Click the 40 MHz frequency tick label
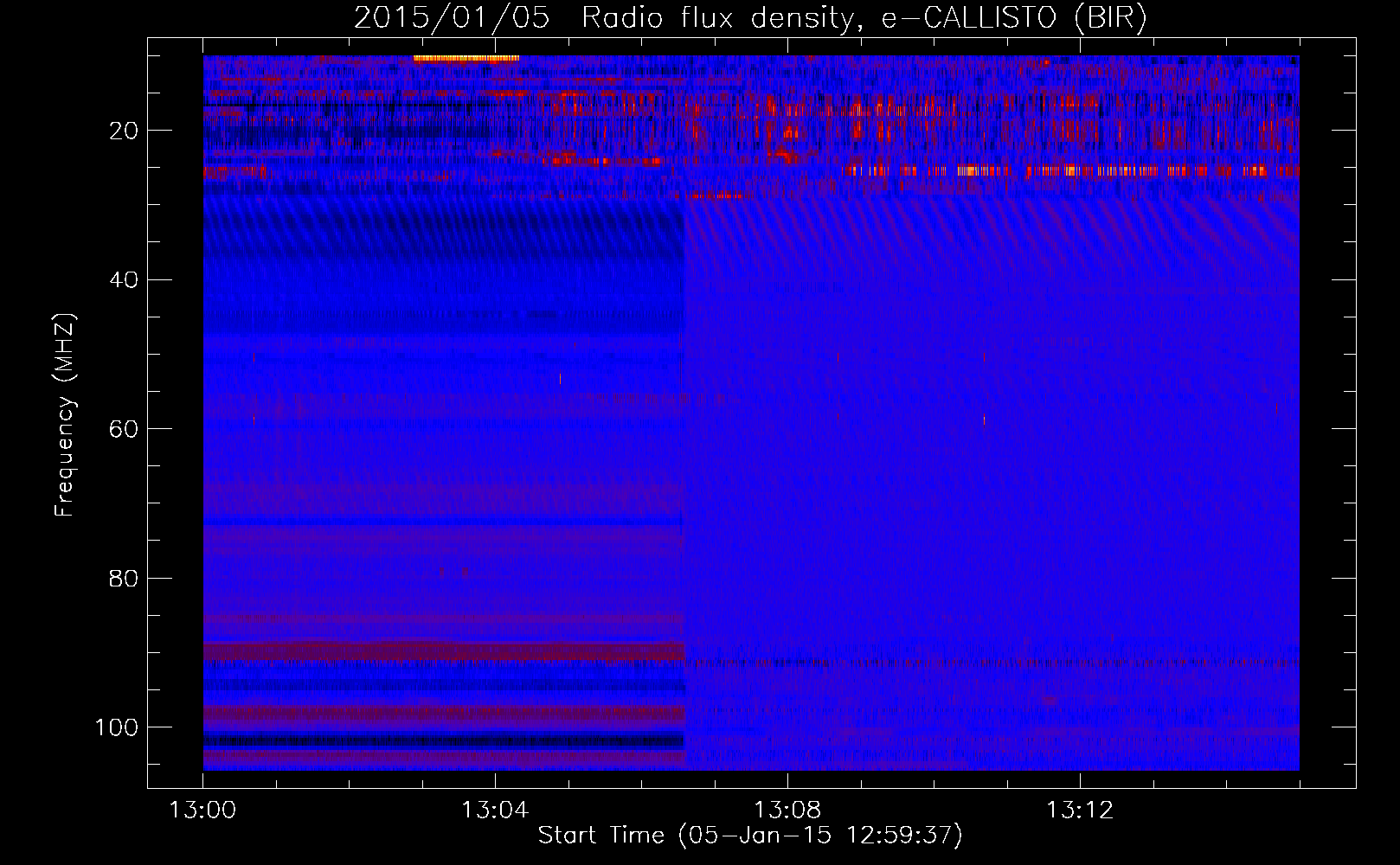 point(124,279)
